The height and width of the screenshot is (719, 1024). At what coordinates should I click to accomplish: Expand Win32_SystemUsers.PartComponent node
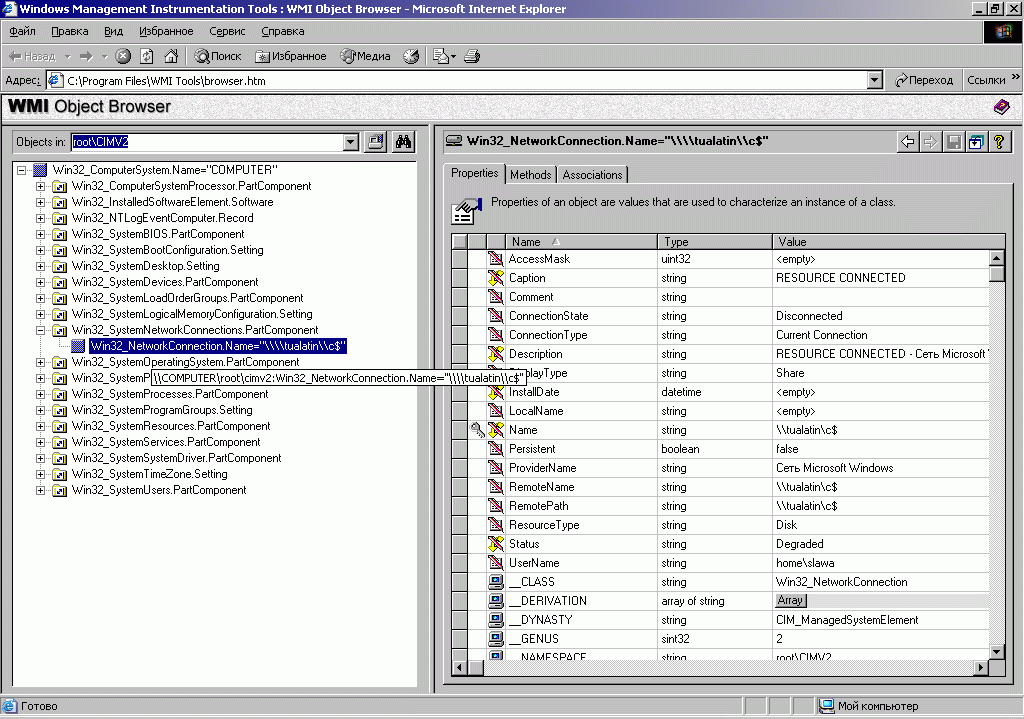[x=40, y=490]
